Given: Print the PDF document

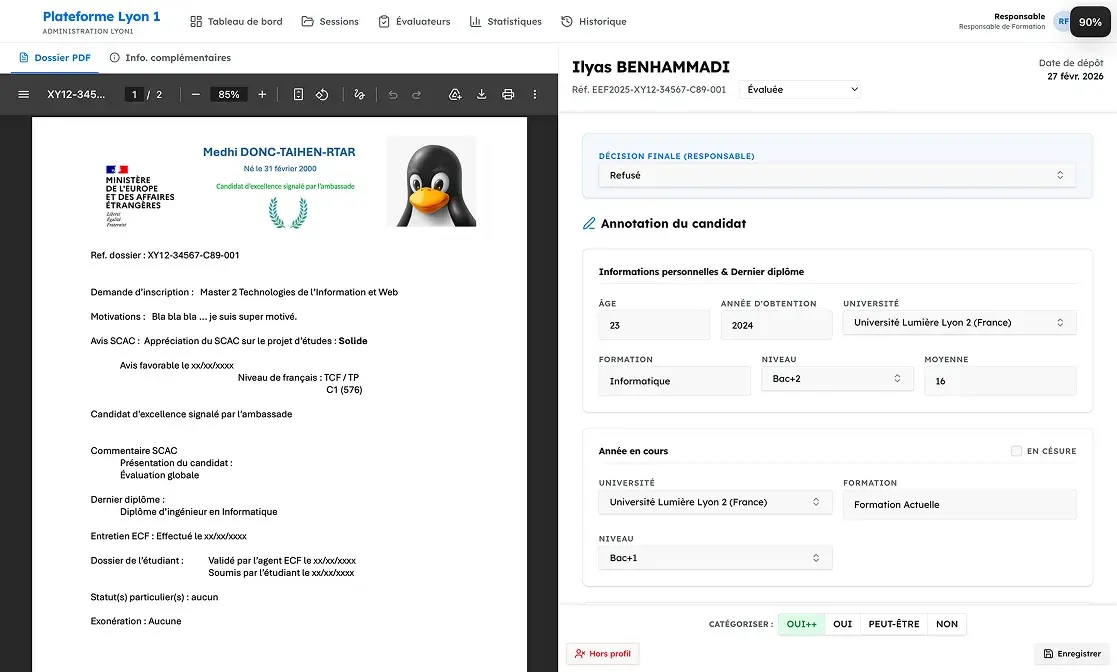Looking at the screenshot, I should coord(508,94).
